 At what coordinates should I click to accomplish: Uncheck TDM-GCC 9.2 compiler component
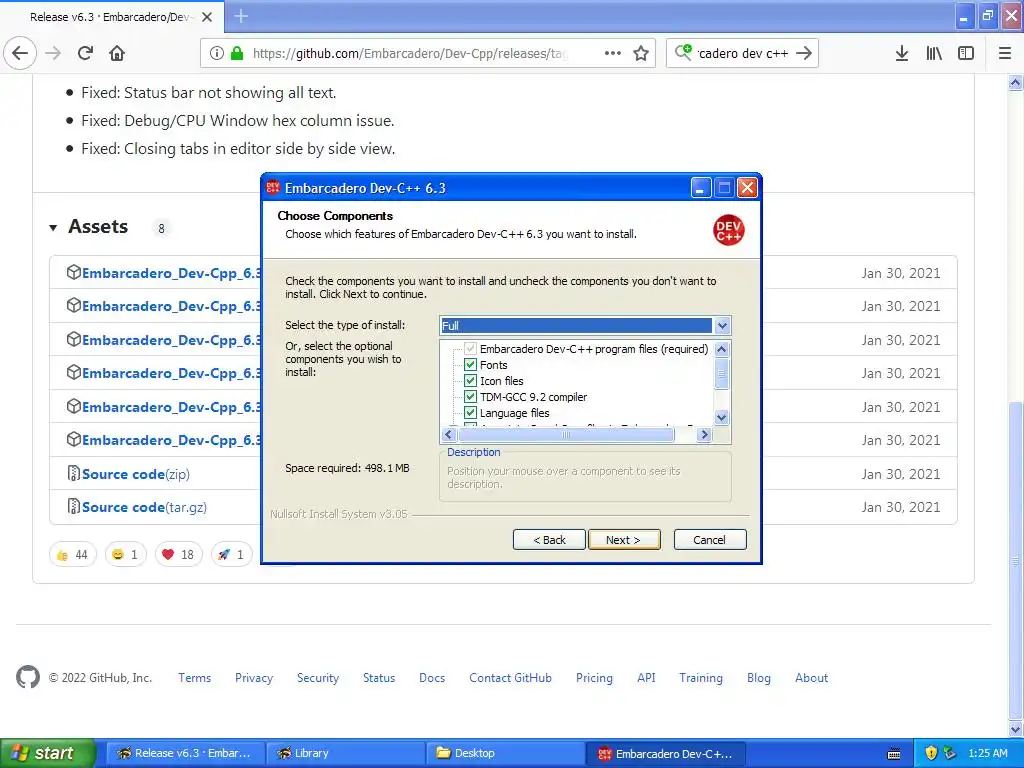(x=470, y=396)
